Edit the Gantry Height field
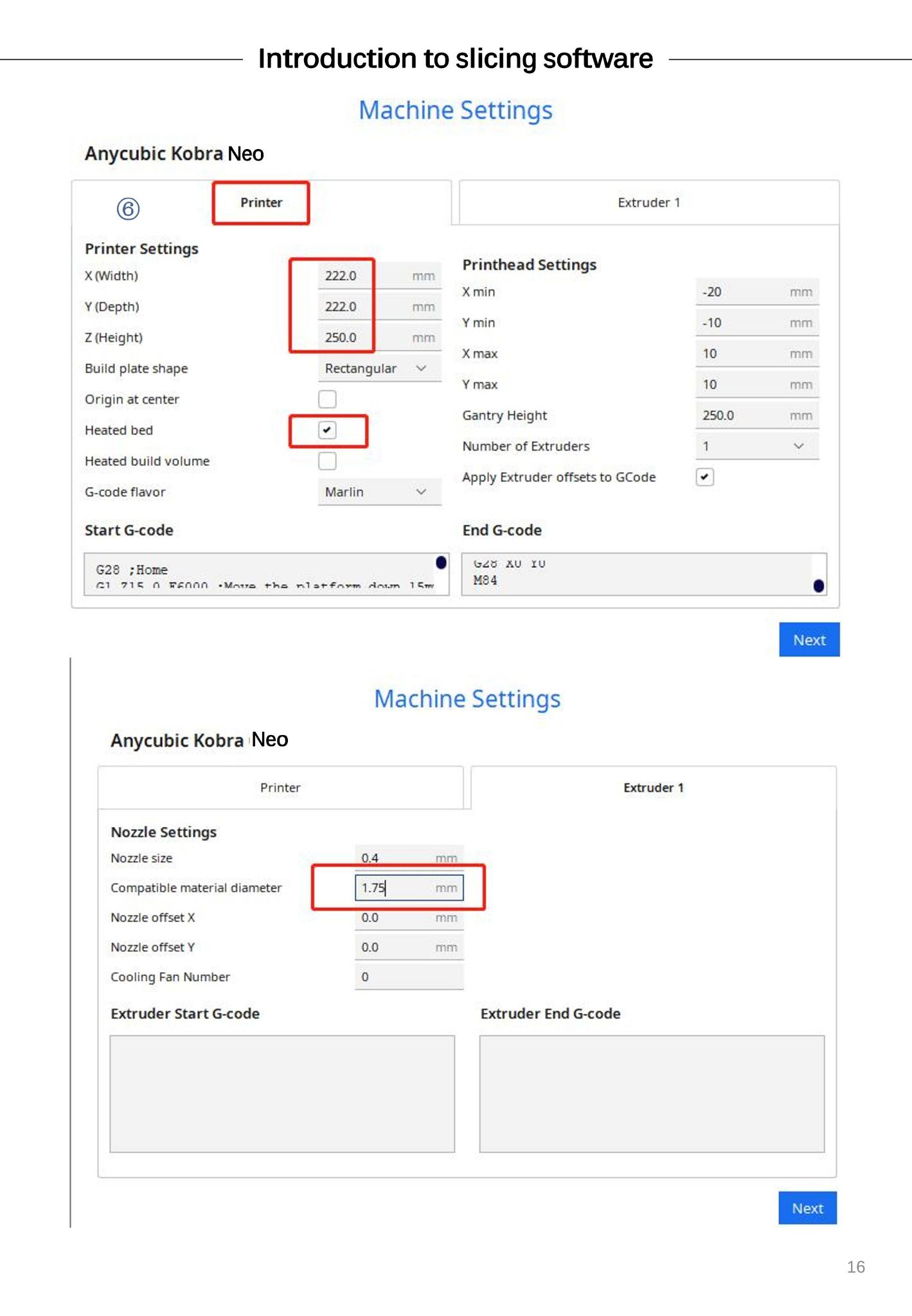The width and height of the screenshot is (912, 1316). [x=757, y=415]
